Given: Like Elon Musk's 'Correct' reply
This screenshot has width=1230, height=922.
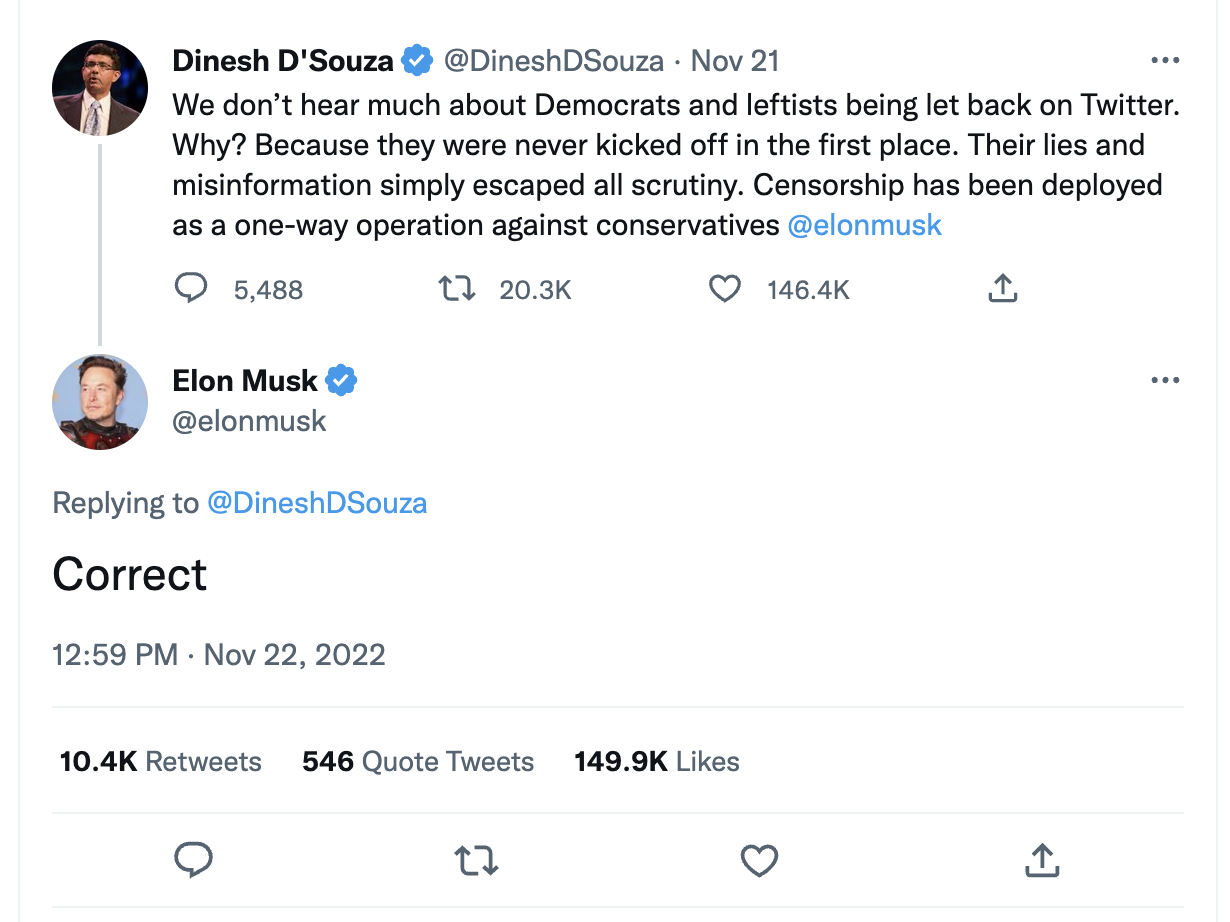Looking at the screenshot, I should [x=760, y=860].
